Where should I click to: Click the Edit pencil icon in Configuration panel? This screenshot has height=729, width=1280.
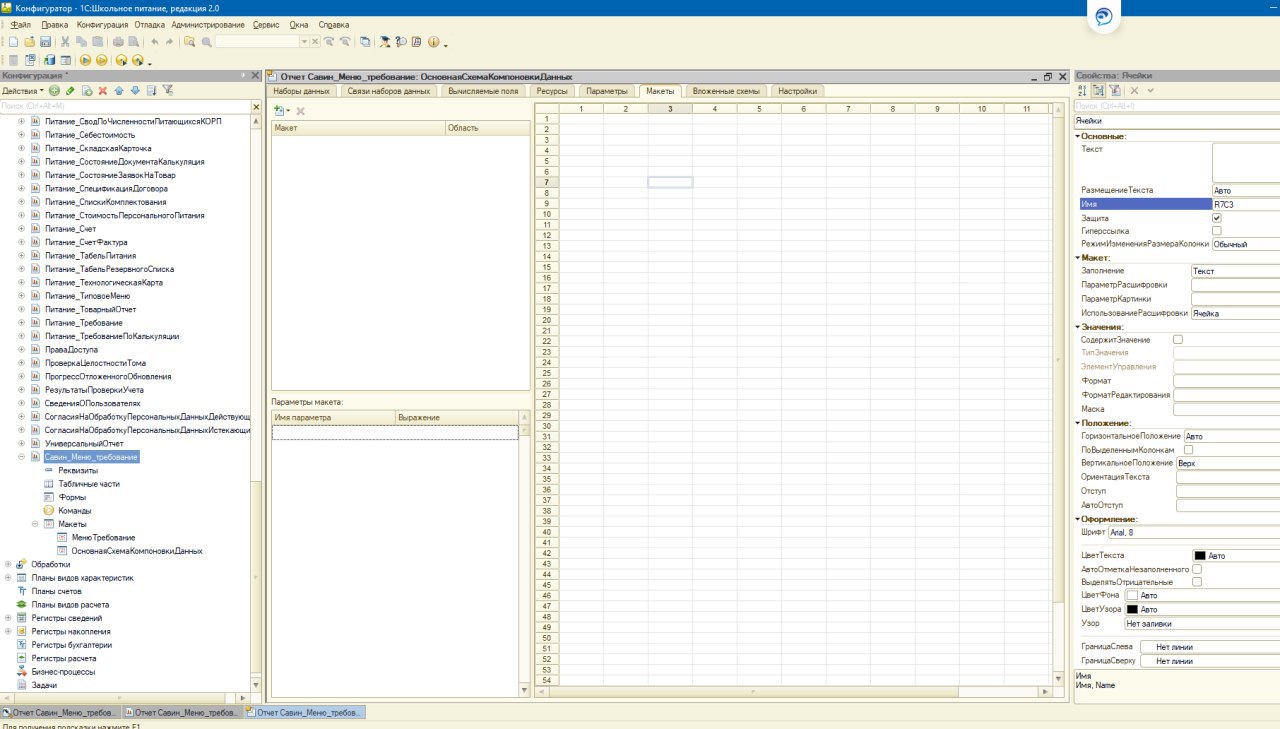click(x=70, y=90)
